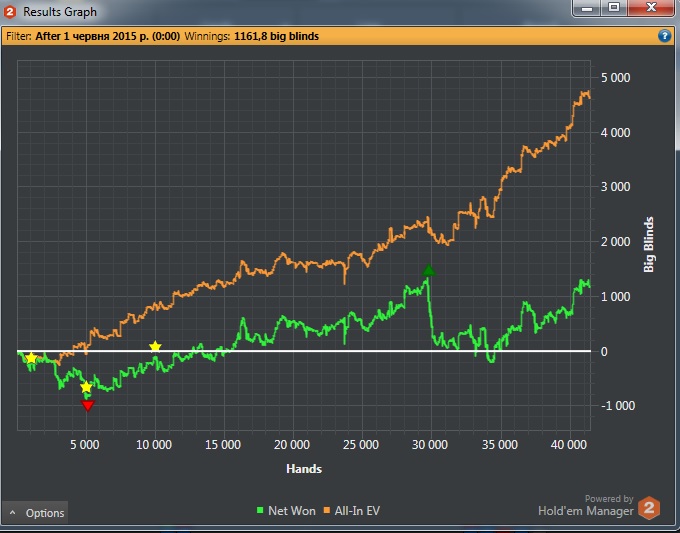The image size is (680, 533).
Task: Click the app icon in the title bar
Action: (10, 12)
